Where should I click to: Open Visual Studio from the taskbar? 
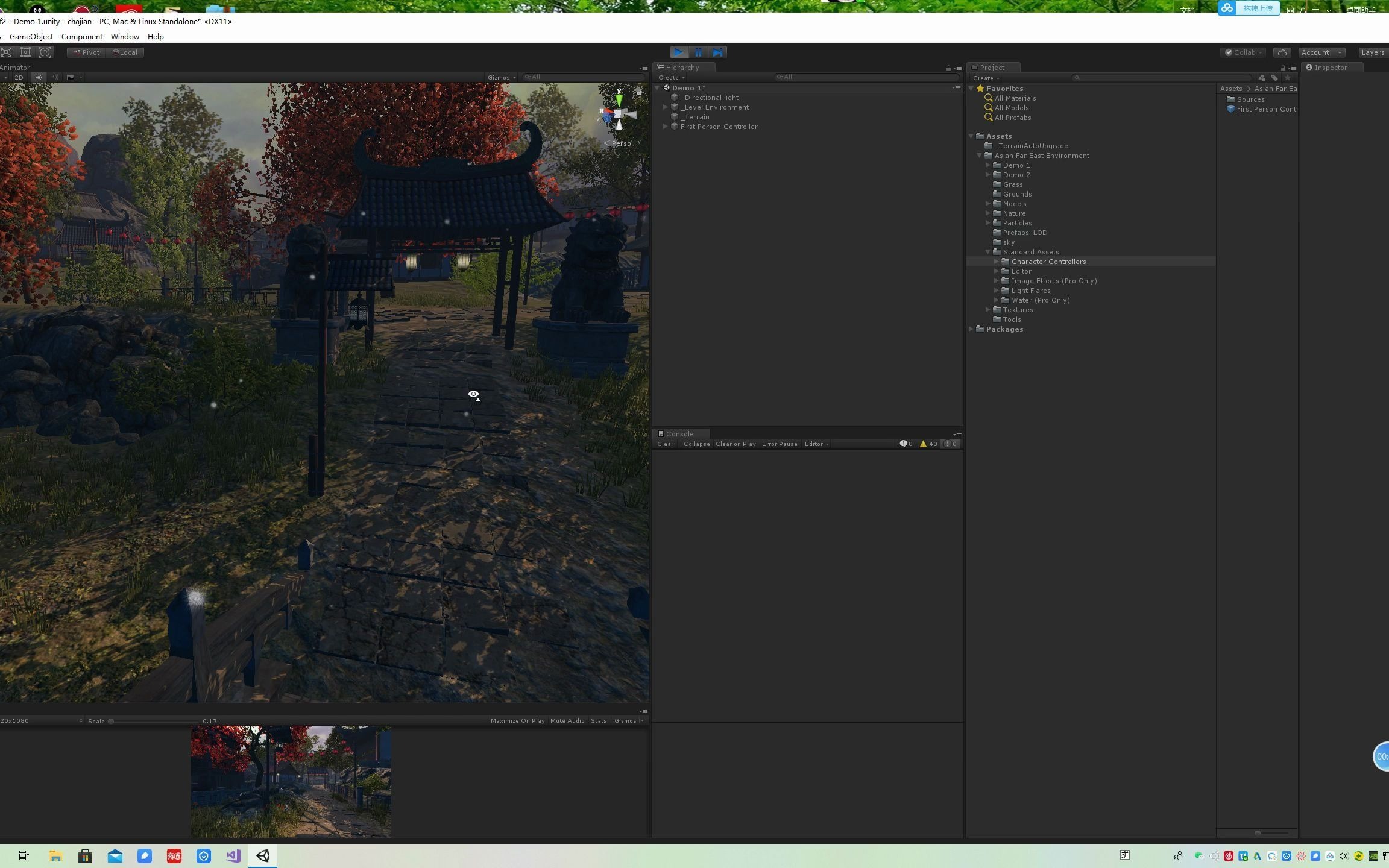click(x=233, y=855)
